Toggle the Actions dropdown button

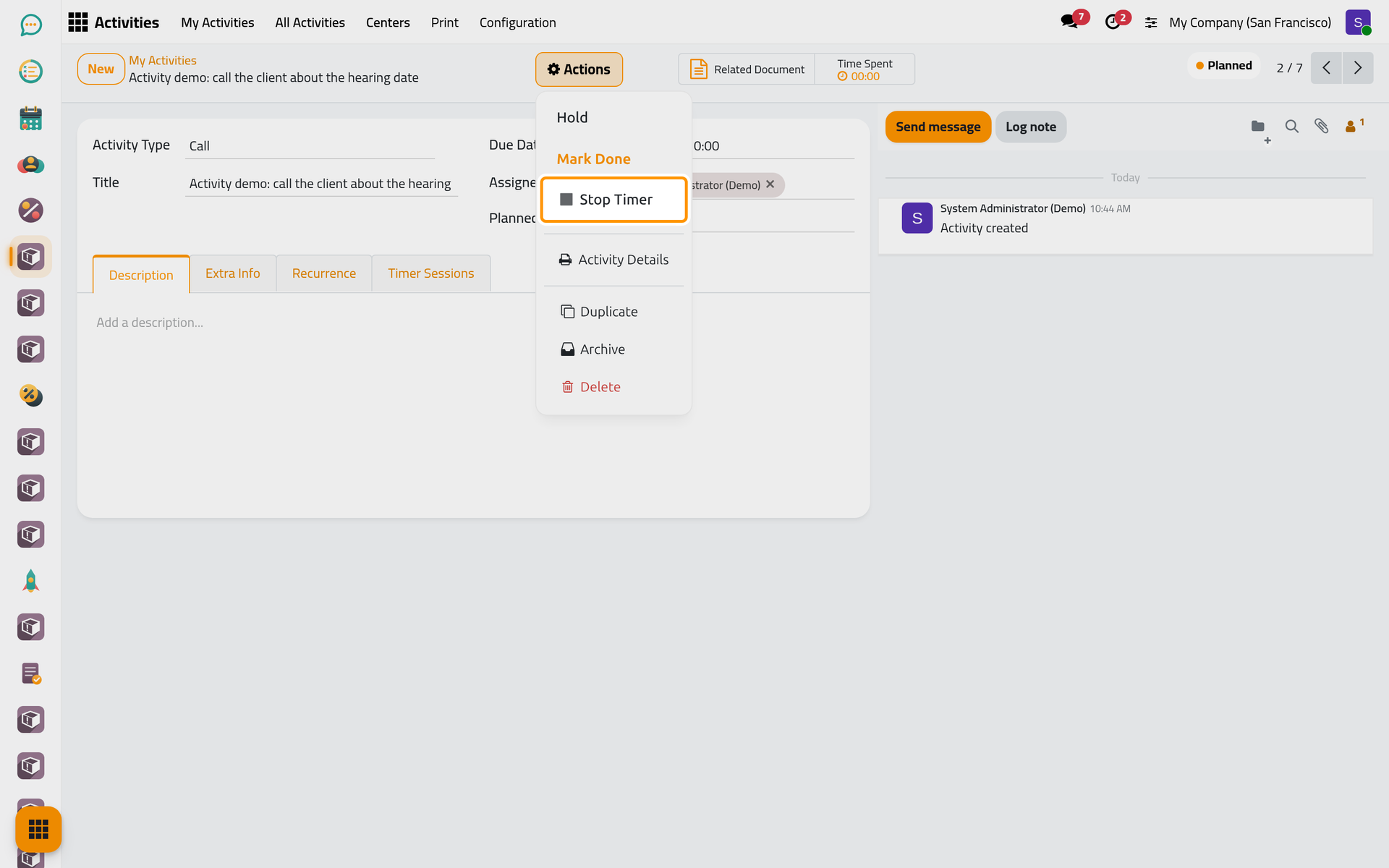(x=579, y=69)
